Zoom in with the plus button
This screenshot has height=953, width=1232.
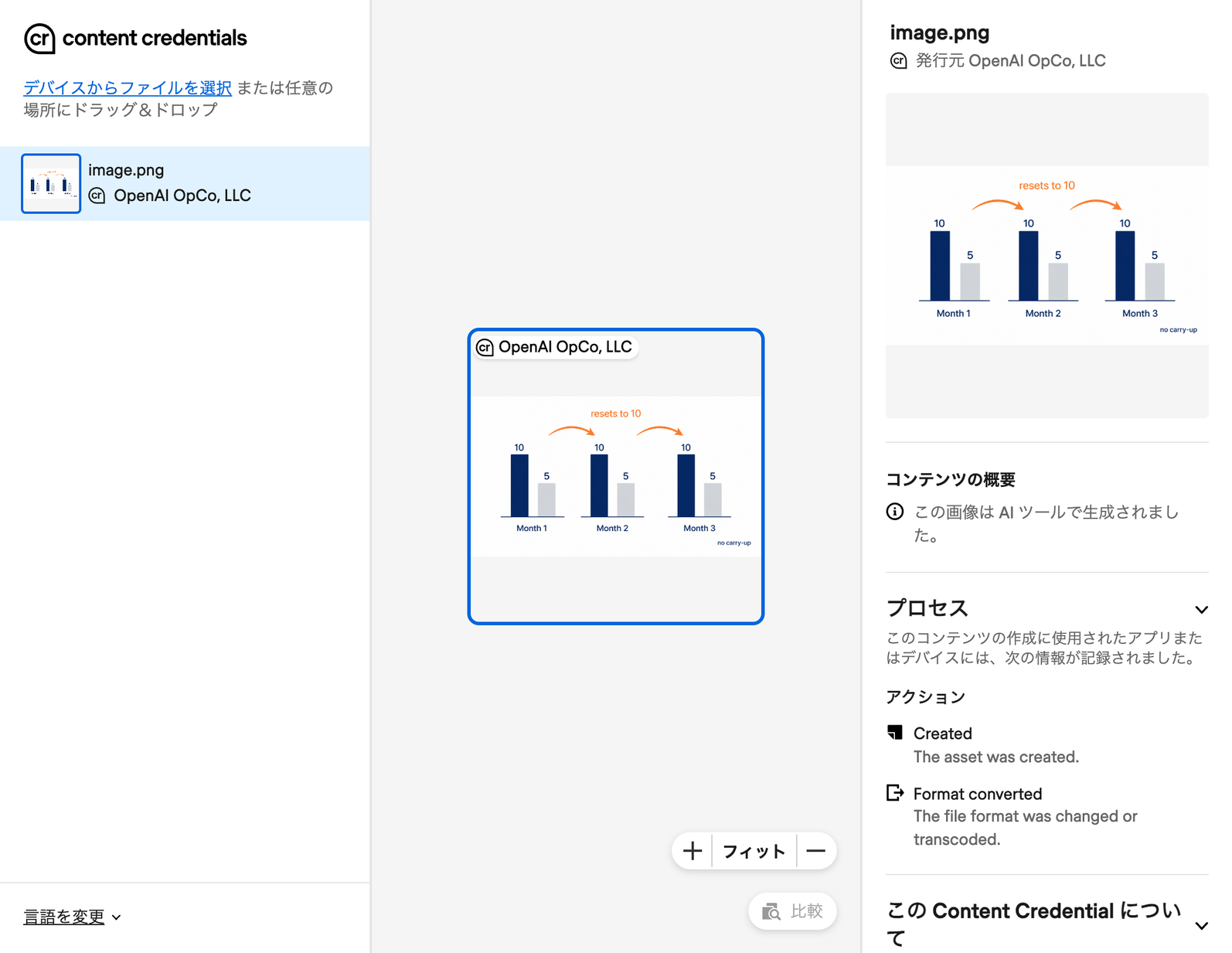(x=693, y=851)
